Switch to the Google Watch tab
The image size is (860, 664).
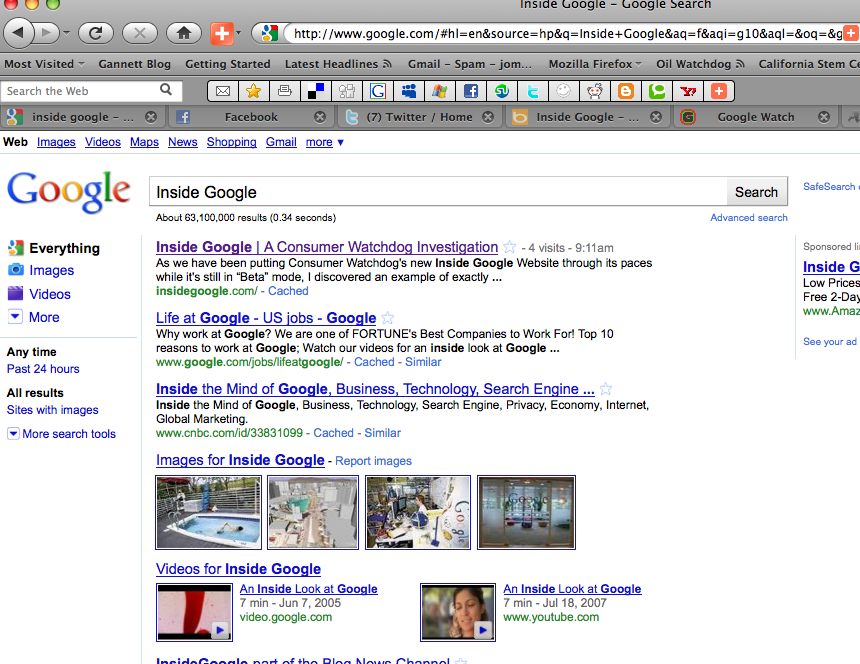click(x=755, y=117)
